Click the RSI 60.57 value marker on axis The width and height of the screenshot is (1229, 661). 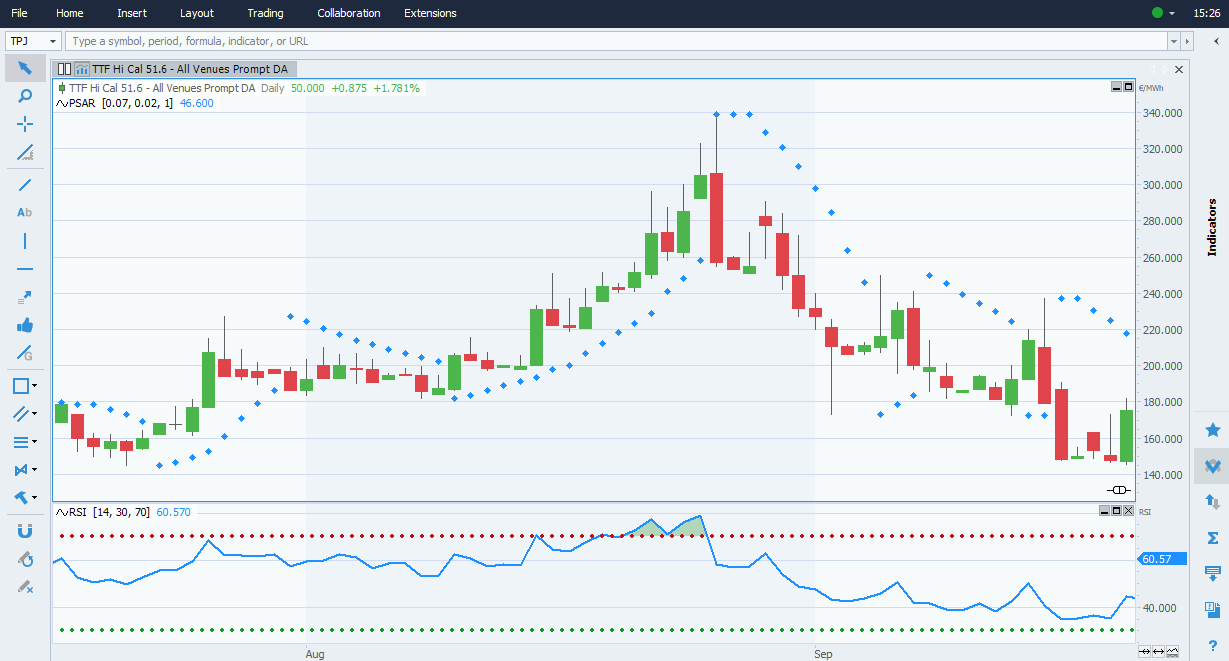(1160, 559)
